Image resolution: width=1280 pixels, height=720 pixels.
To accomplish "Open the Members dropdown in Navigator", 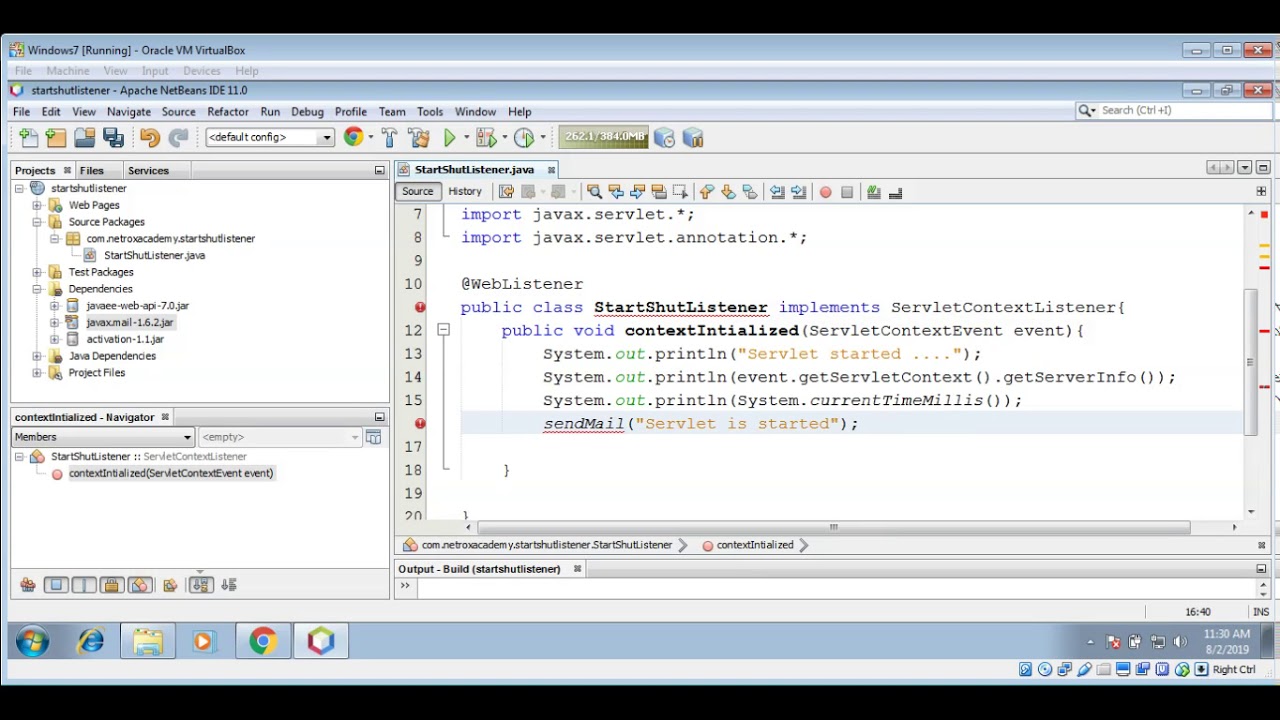I will (x=186, y=437).
